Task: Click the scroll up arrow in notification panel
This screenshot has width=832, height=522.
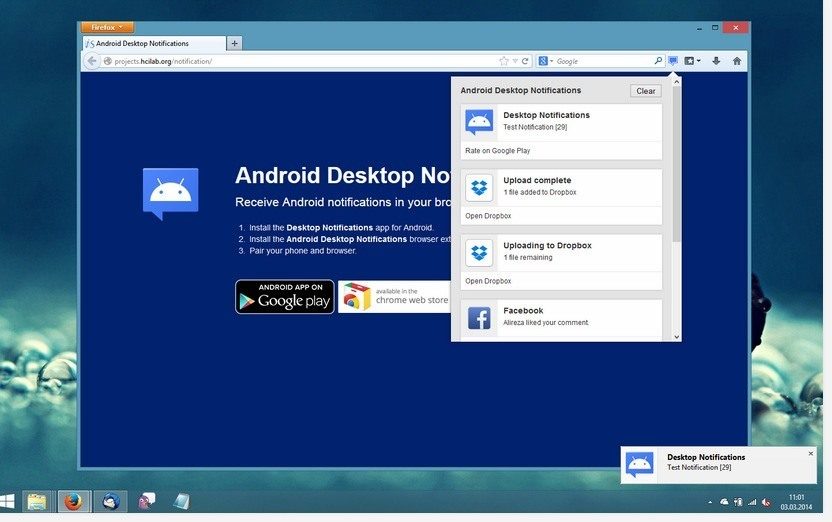Action: 676,82
